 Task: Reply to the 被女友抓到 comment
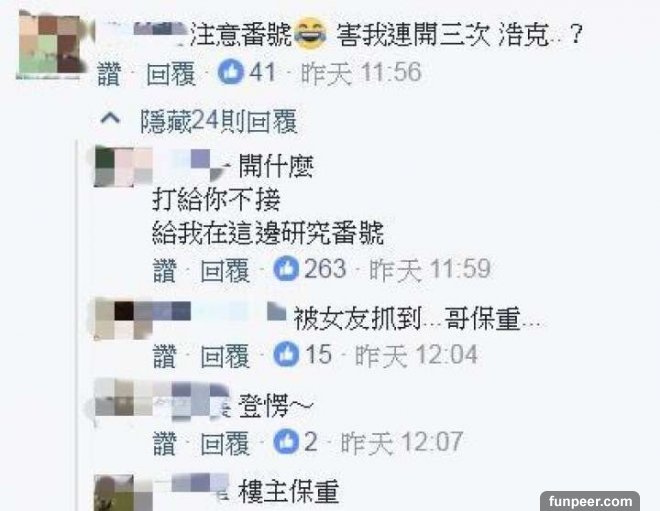(225, 356)
